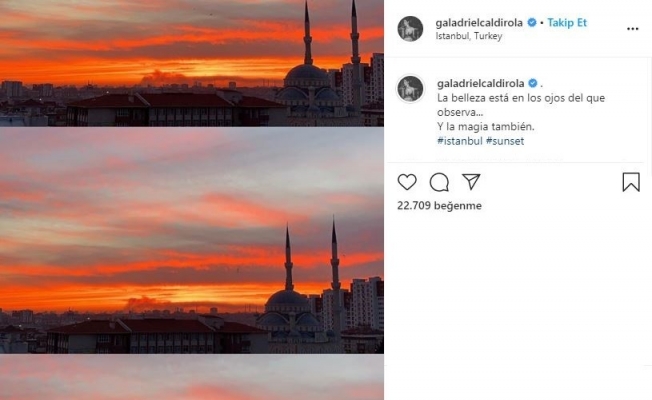Screen dimensions: 652x400
Task: Click the caption profile avatar picture
Action: click(410, 89)
